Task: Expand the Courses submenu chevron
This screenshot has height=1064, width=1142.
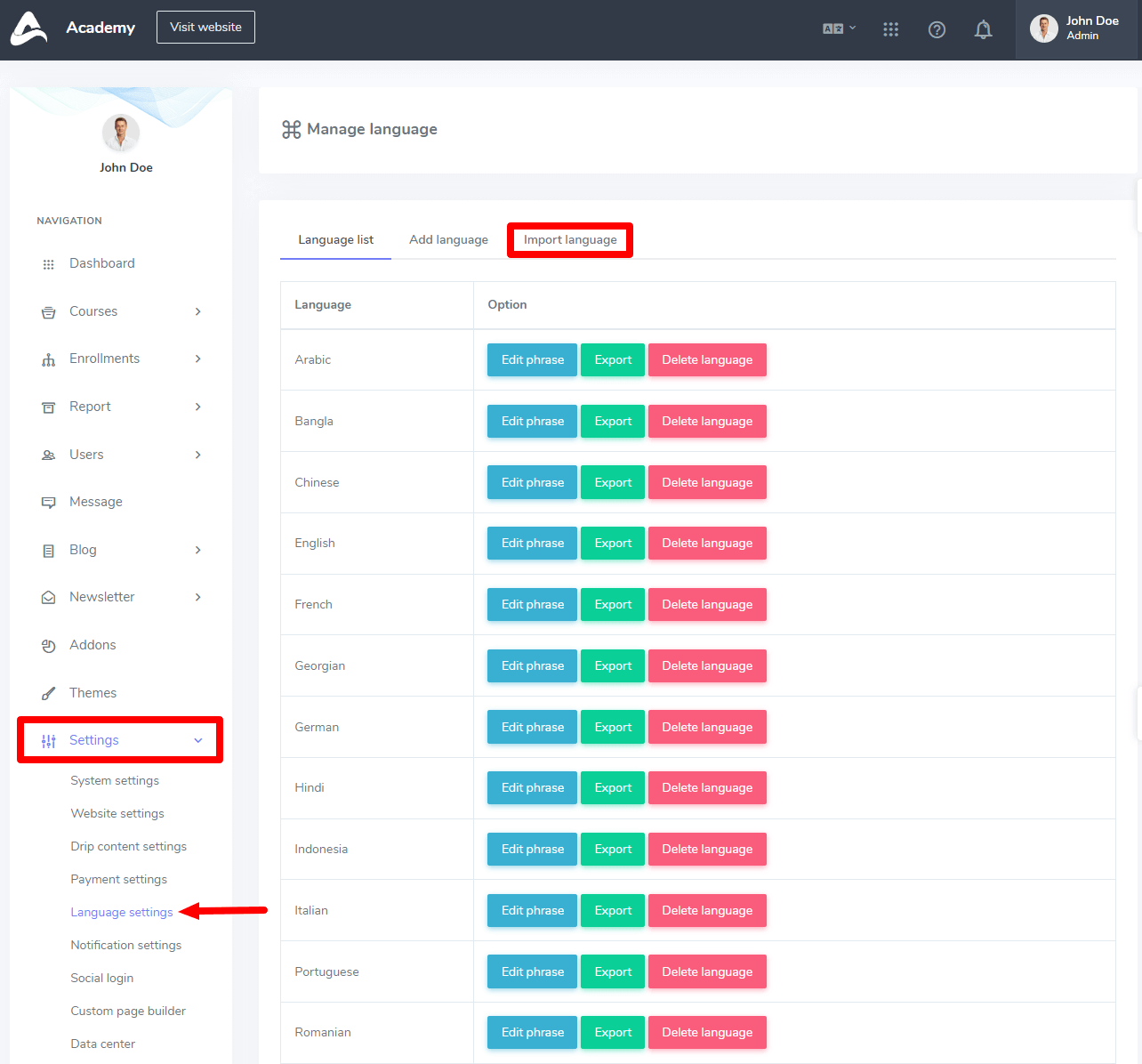Action: click(197, 311)
